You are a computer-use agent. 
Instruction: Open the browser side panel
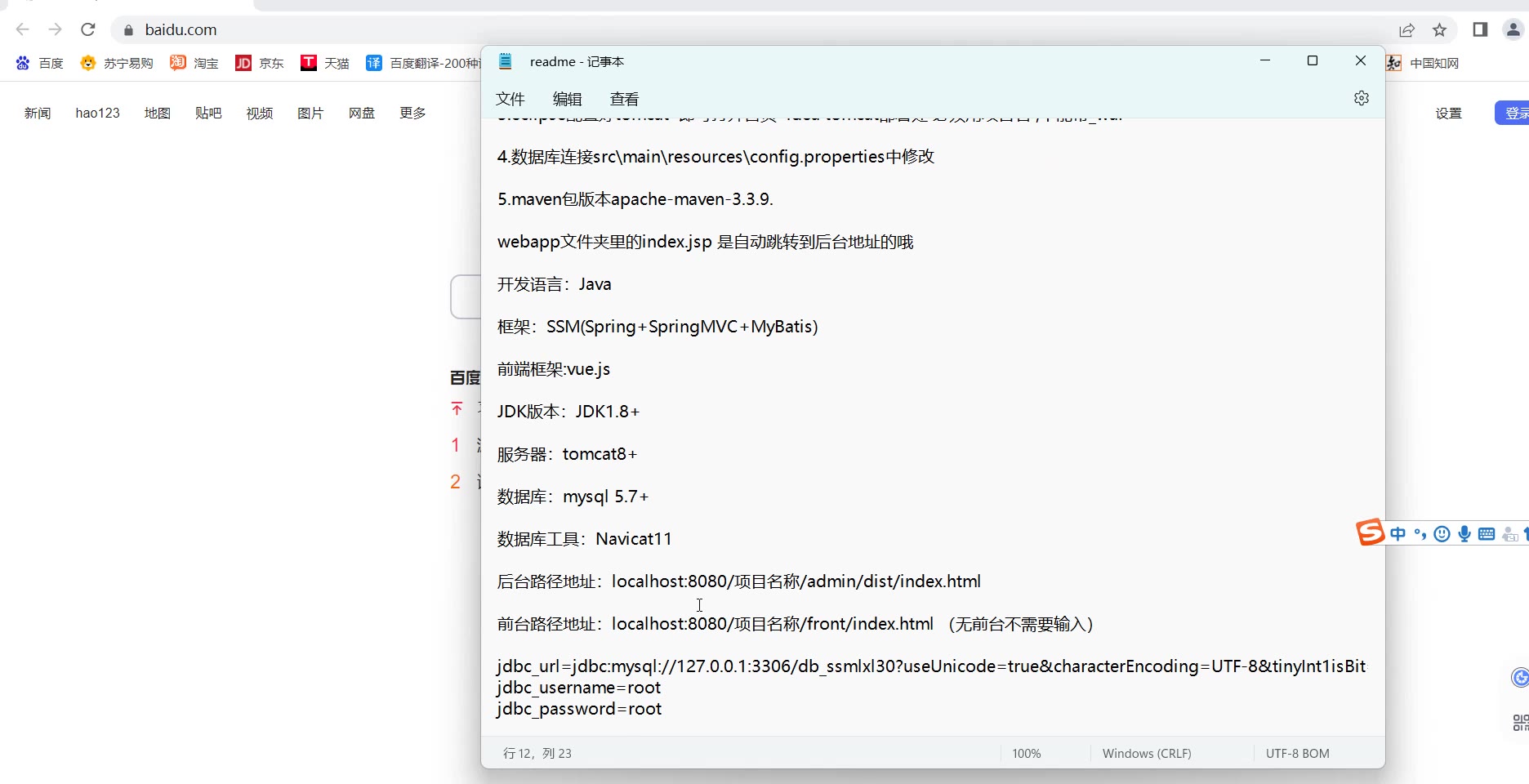click(1480, 29)
